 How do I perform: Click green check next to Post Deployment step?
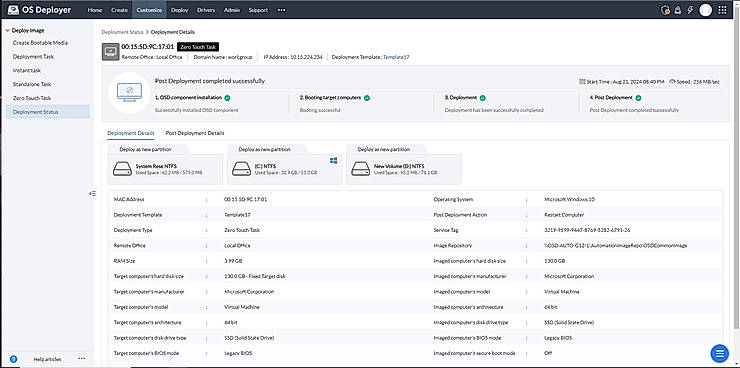[638, 98]
